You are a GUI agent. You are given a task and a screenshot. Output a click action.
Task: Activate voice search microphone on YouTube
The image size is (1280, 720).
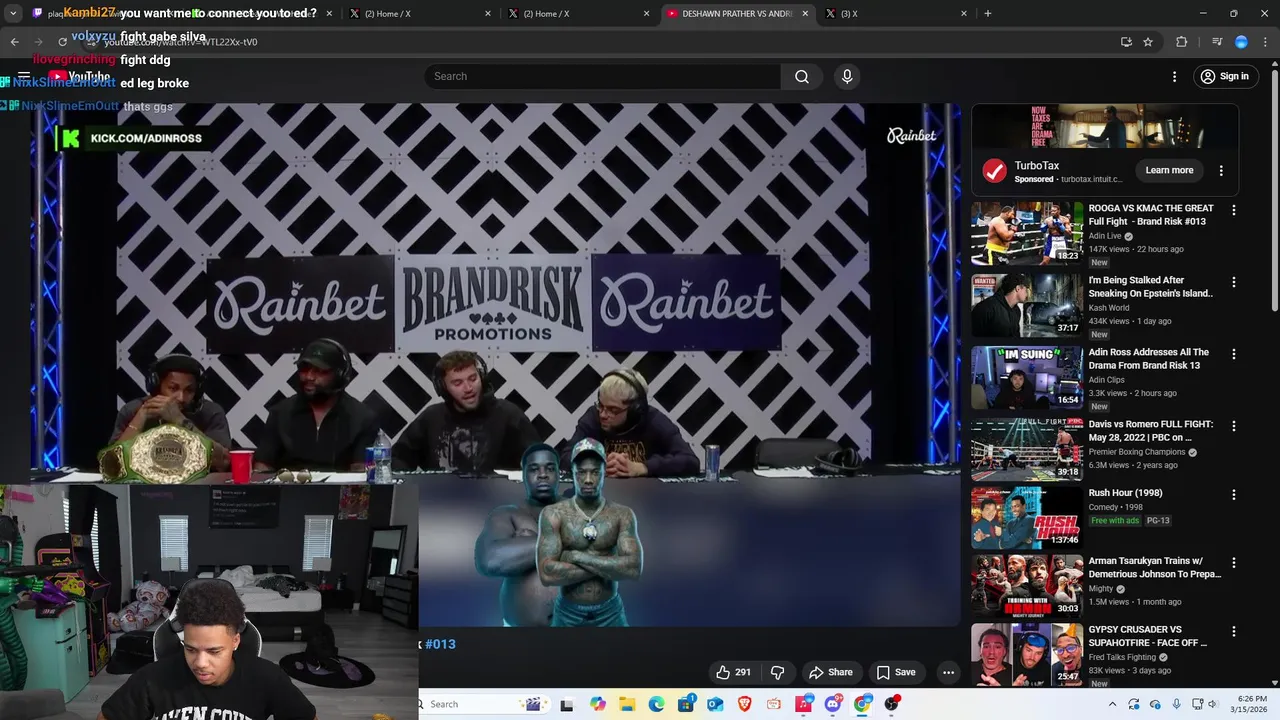(847, 76)
